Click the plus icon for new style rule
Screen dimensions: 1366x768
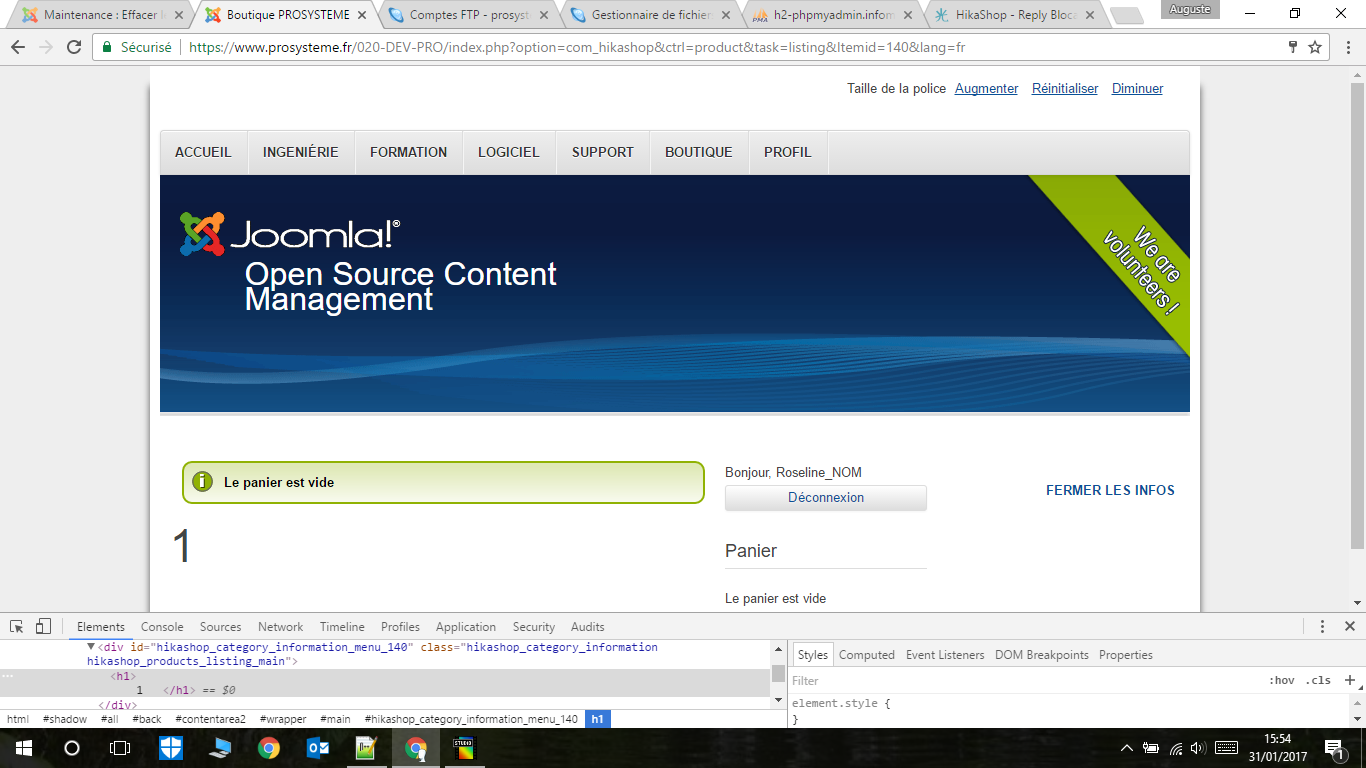[1349, 680]
